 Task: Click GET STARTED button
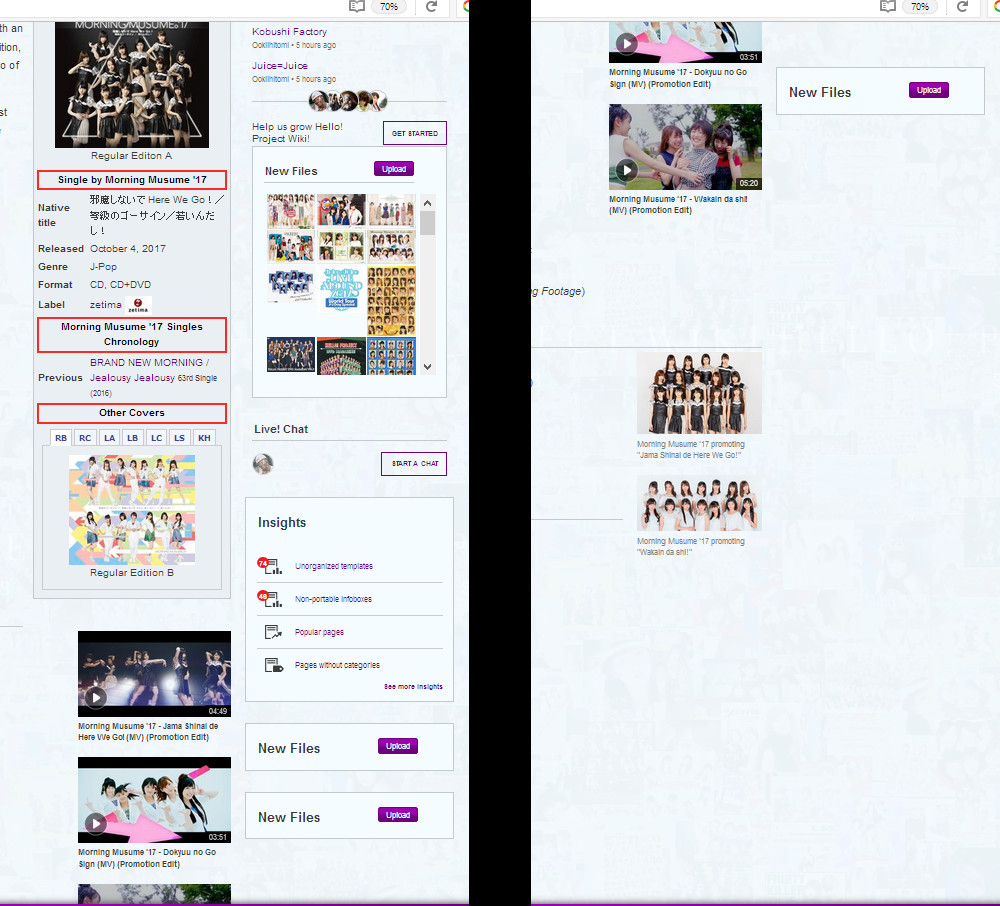[x=415, y=133]
